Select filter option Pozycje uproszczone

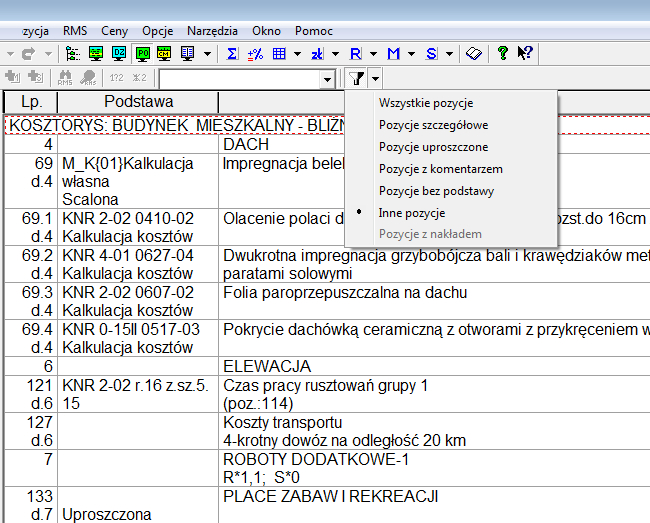point(433,147)
